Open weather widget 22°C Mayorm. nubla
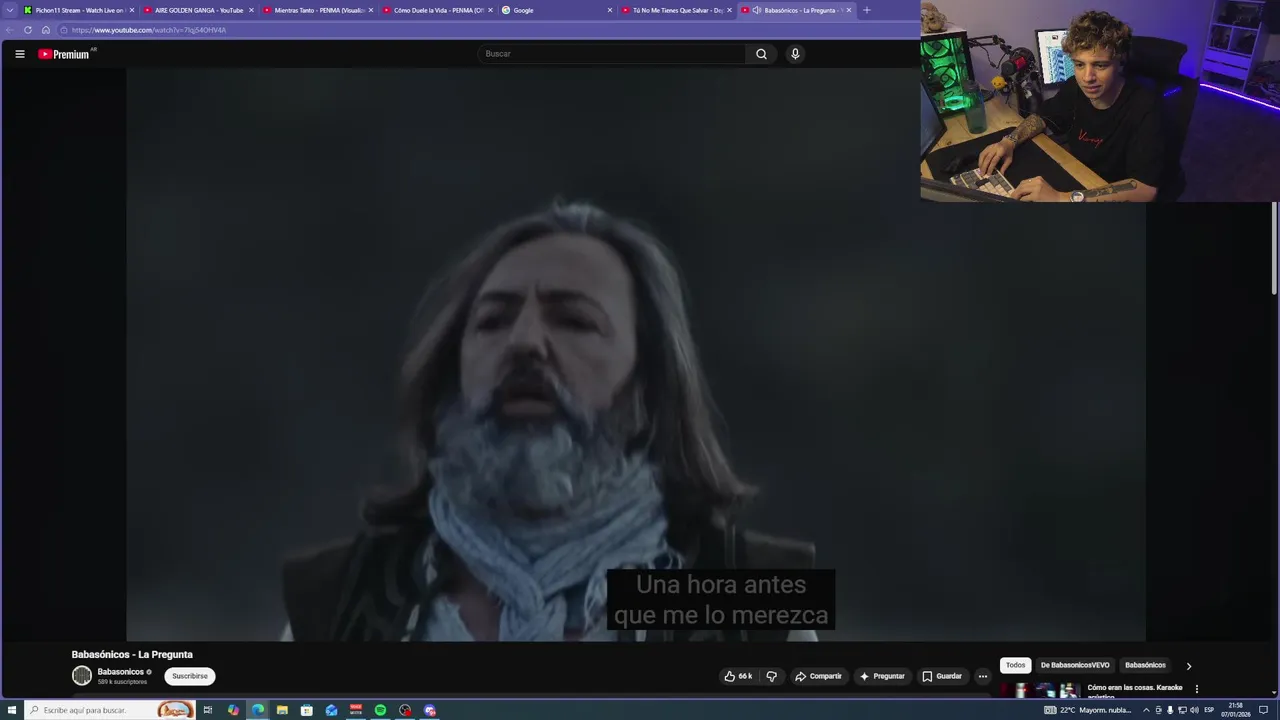Screen dimensions: 1280x720 [1088, 710]
